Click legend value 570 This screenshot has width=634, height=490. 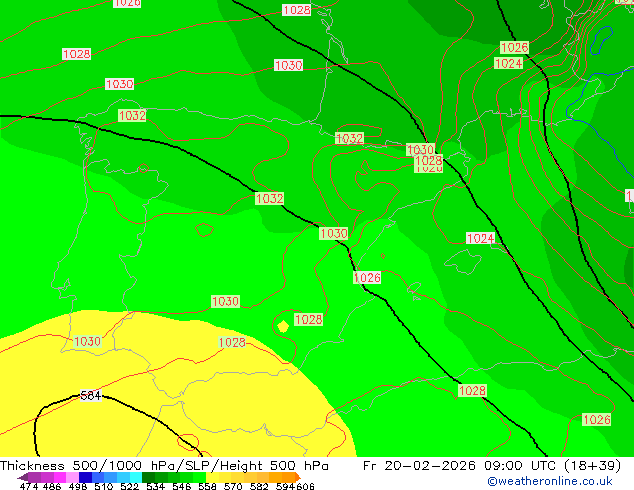coord(233,486)
